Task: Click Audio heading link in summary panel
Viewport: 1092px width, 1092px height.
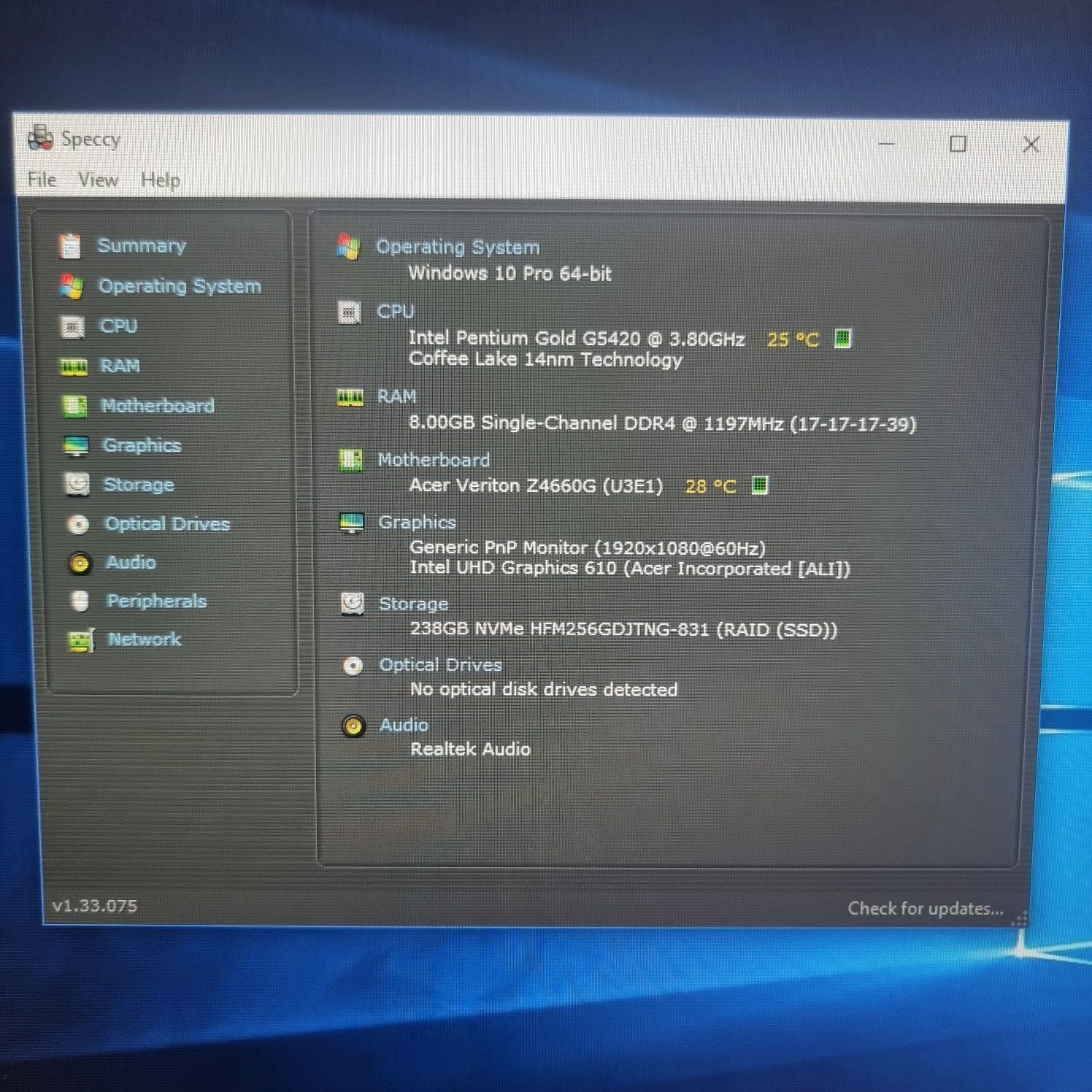Action: [404, 725]
